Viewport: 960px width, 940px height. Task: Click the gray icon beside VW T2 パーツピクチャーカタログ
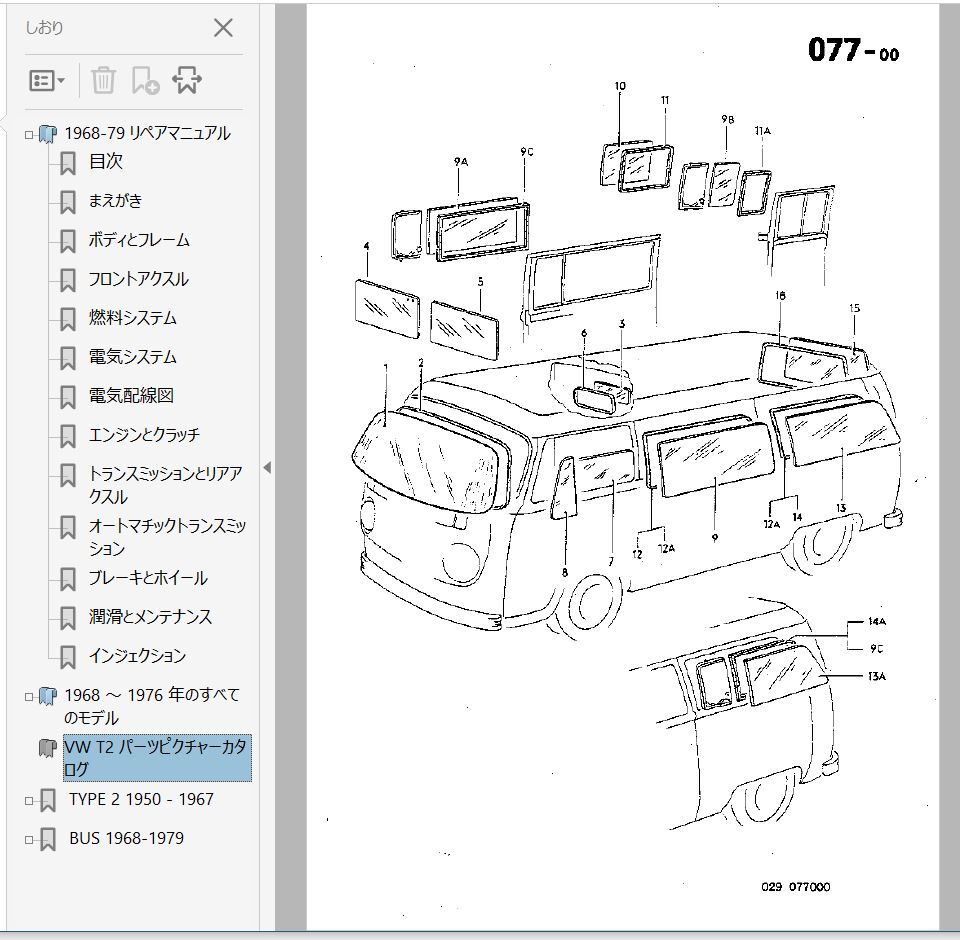pyautogui.click(x=48, y=748)
